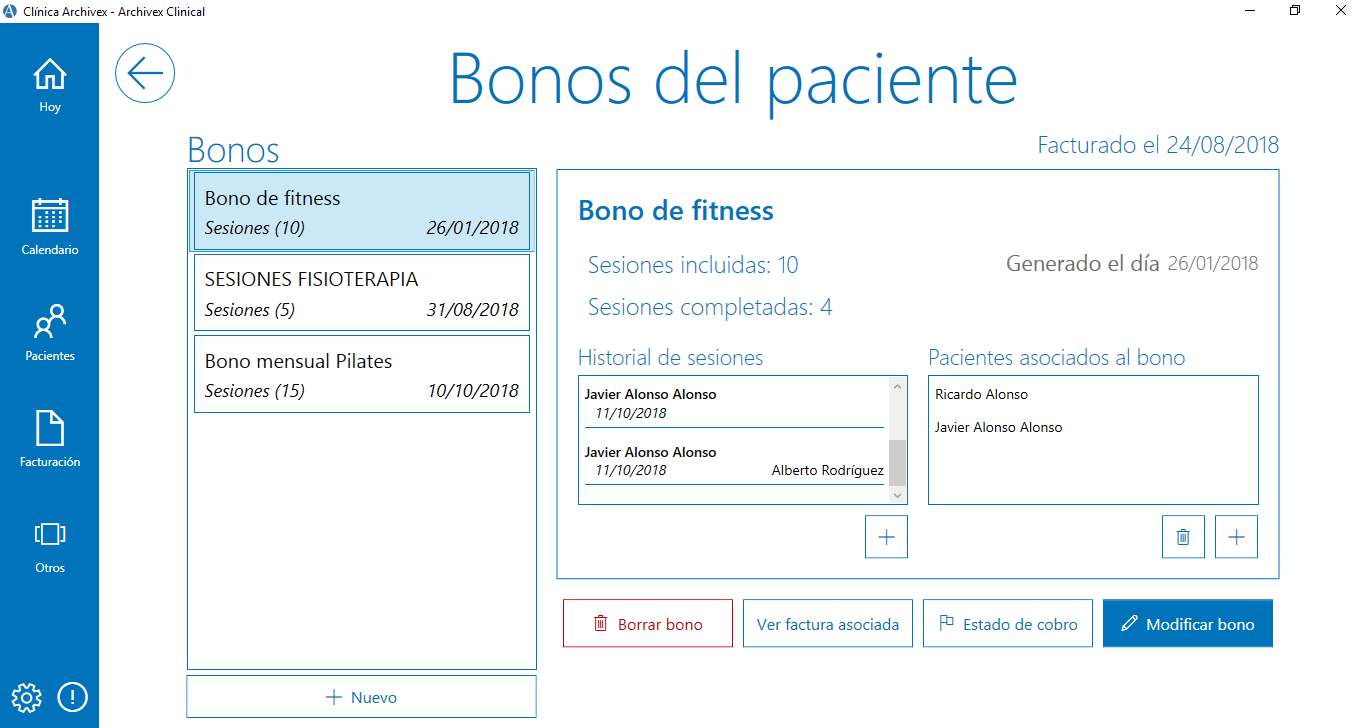Go to the Pacientes section
The image size is (1366, 728).
click(x=49, y=330)
